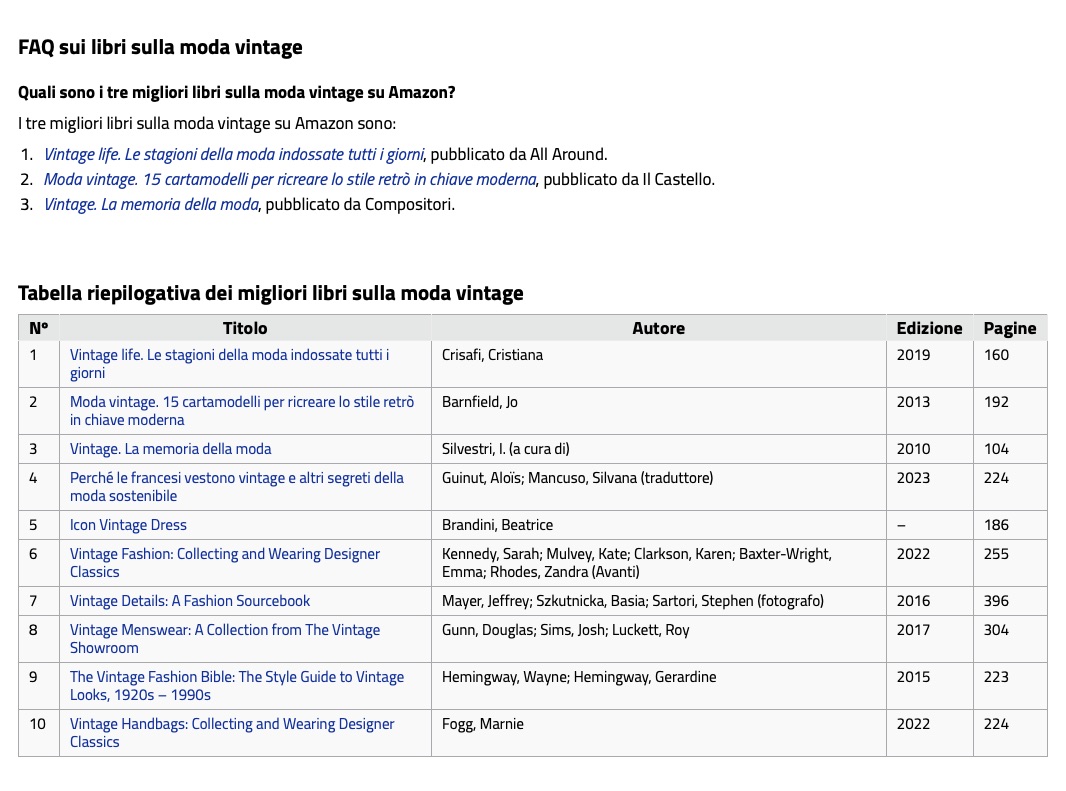
Task: Select author cell 'Silvestri, I. (a cura di)'
Action: (x=659, y=449)
